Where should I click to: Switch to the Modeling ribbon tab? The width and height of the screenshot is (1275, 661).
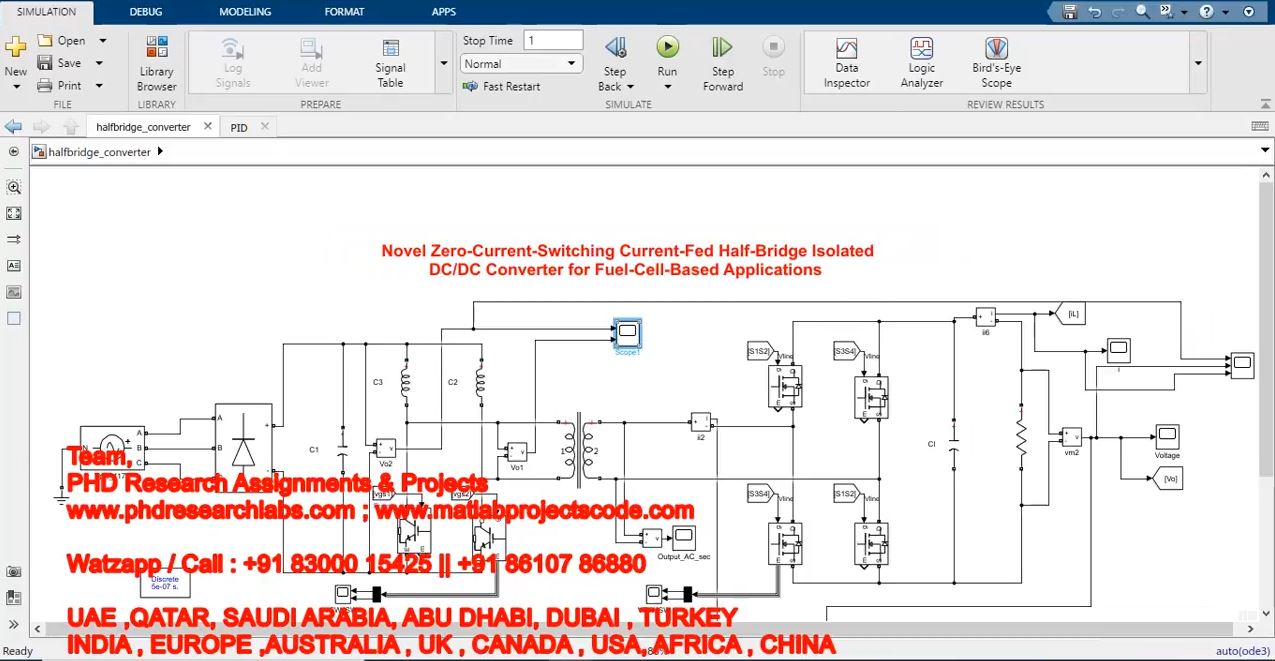tap(245, 12)
